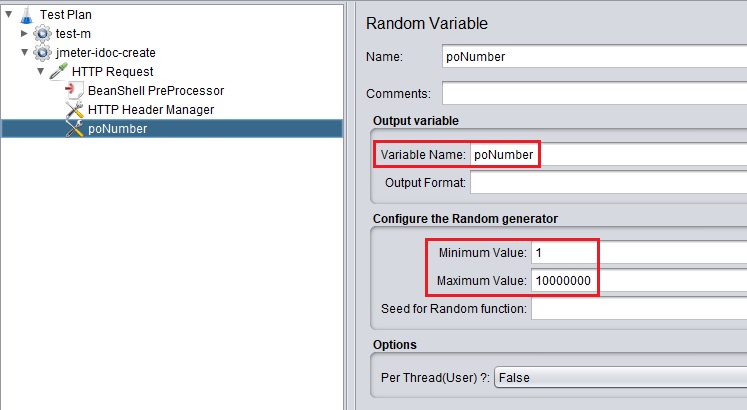Image resolution: width=747 pixels, height=410 pixels.
Task: Click the BeanShell PreProcessor icon
Action: (x=74, y=90)
